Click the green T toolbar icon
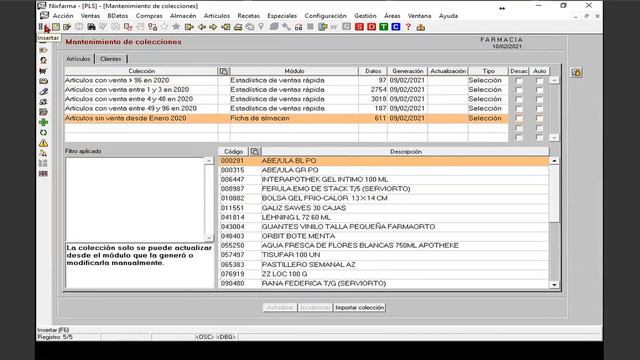The width and height of the screenshot is (640, 360). pos(384,27)
